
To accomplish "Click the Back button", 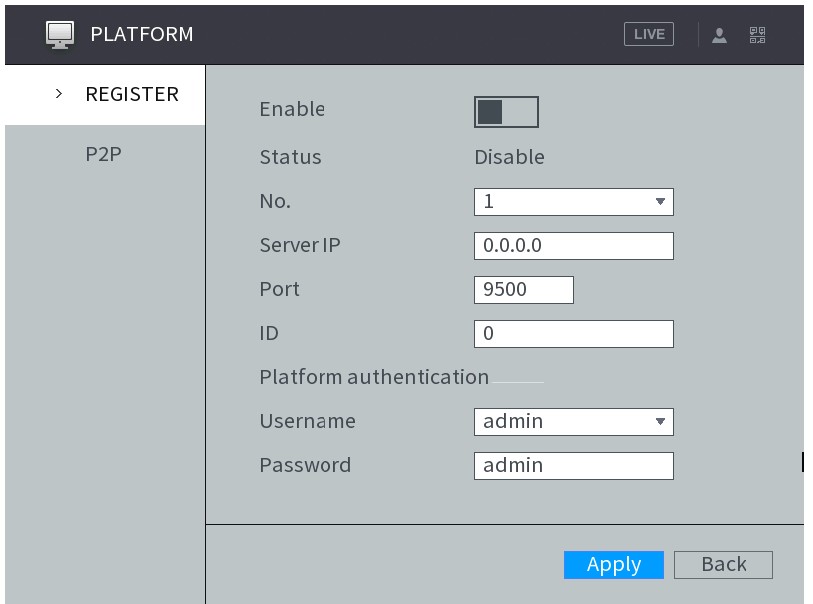I will [723, 564].
